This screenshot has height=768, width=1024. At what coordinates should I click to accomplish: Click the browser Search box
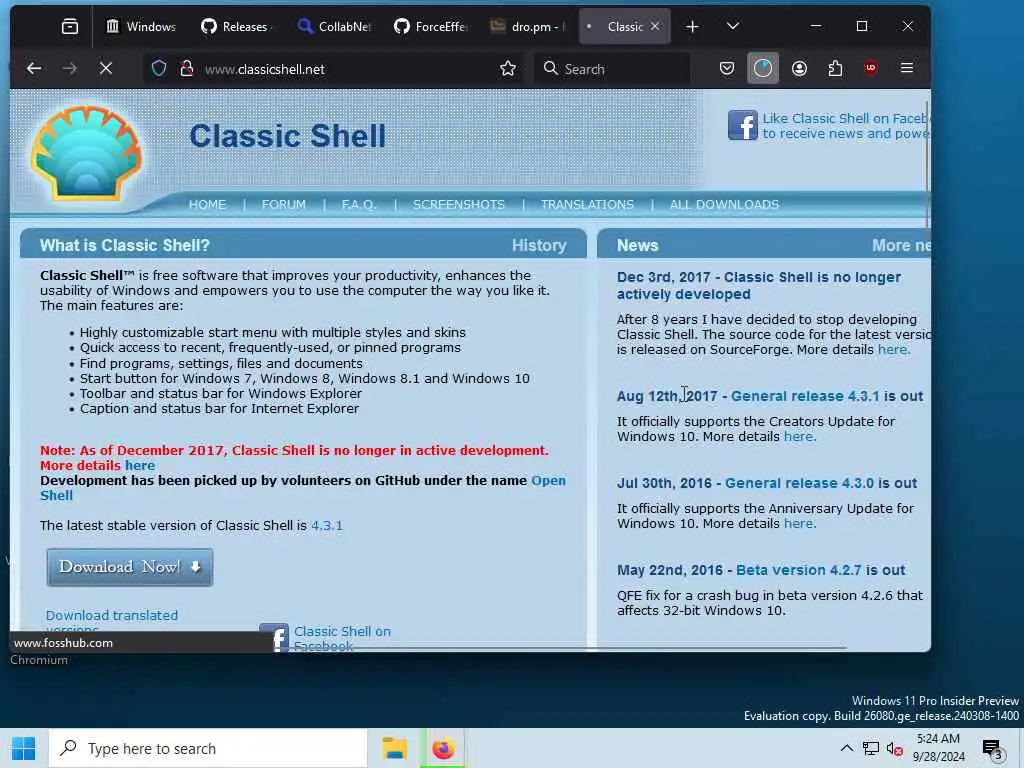coord(613,69)
